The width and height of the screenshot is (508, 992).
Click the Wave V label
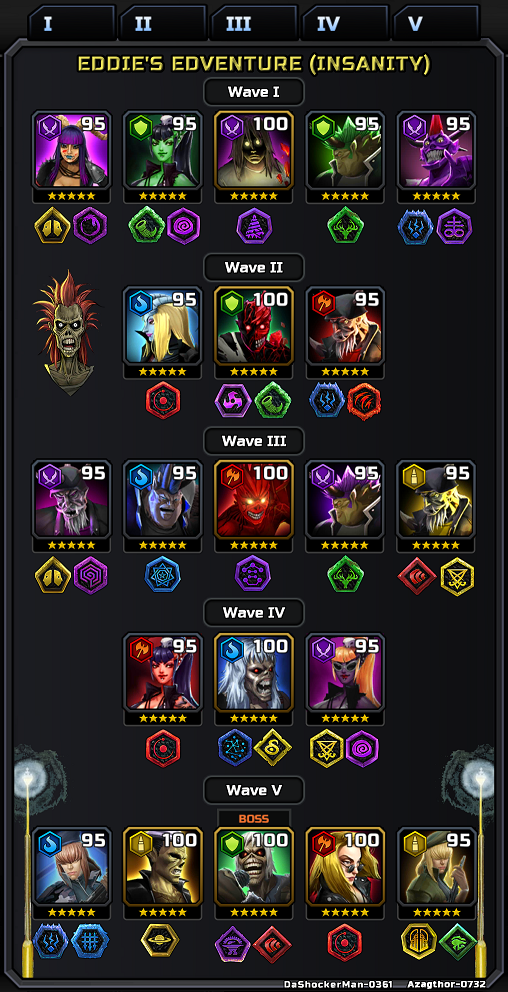[x=254, y=790]
